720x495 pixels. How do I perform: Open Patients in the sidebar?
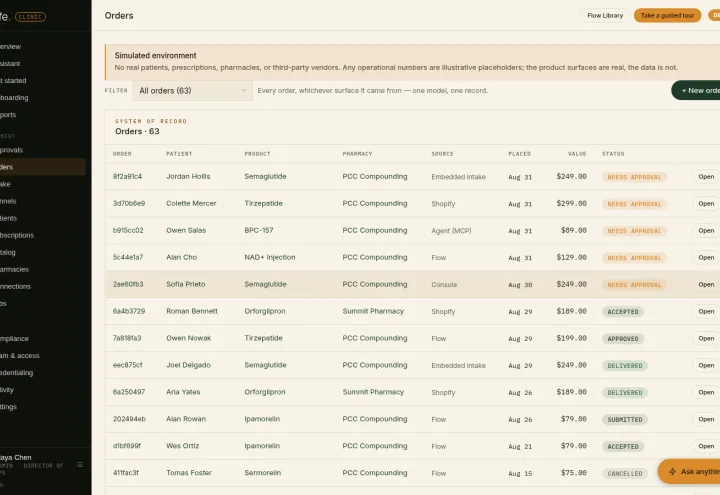42,218
